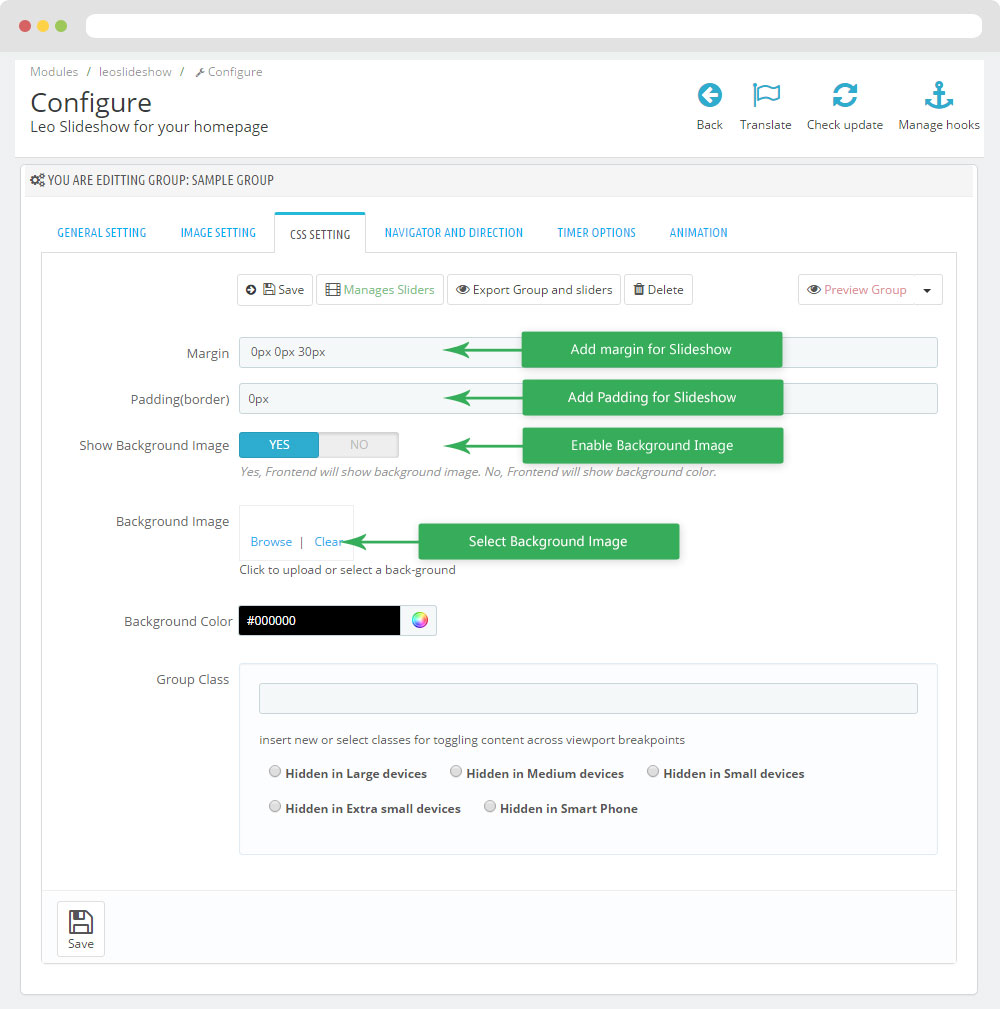Viewport: 1000px width, 1009px height.
Task: Click the leoslideshow breadcrumb link
Action: click(135, 72)
